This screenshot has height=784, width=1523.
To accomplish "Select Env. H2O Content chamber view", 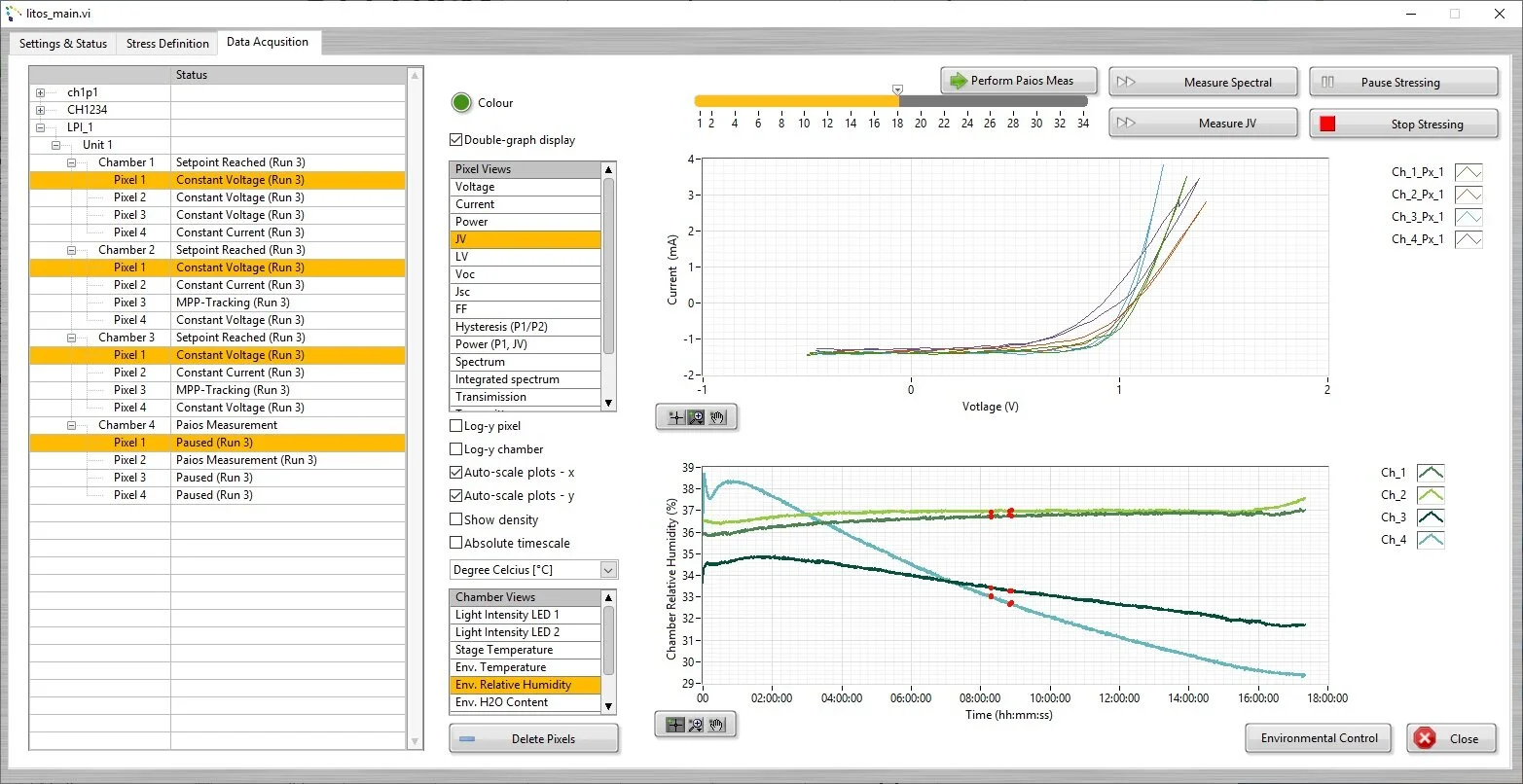I will tap(526, 702).
